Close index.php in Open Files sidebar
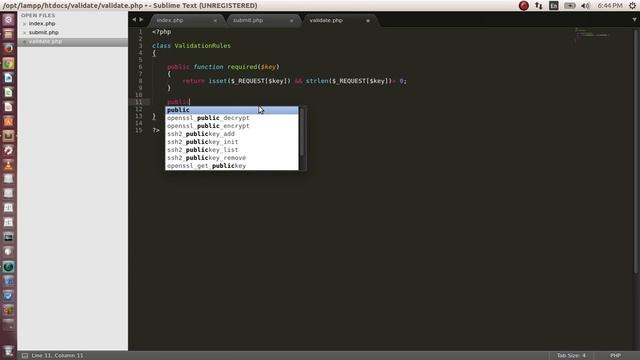This screenshot has width=640, height=360. point(24,24)
